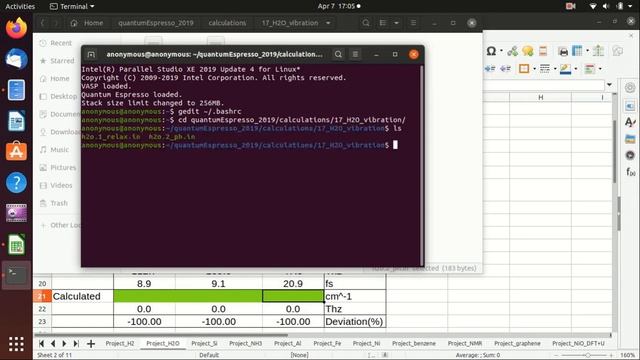Select the Calculated cell in row 21

click(x=82, y=296)
